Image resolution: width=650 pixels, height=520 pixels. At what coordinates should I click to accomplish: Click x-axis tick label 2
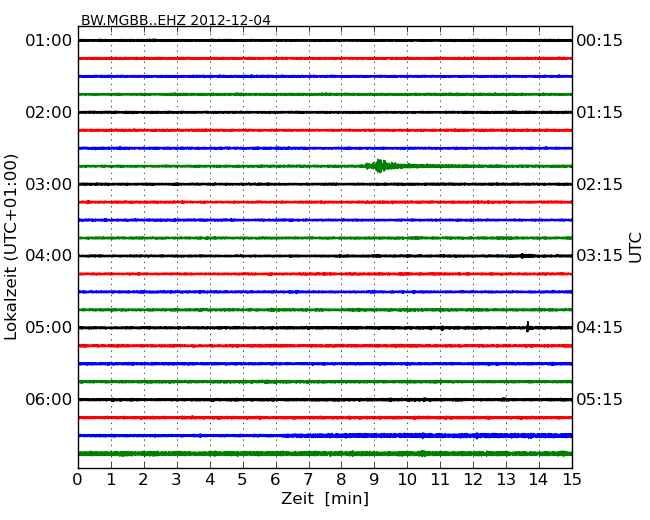coord(143,480)
